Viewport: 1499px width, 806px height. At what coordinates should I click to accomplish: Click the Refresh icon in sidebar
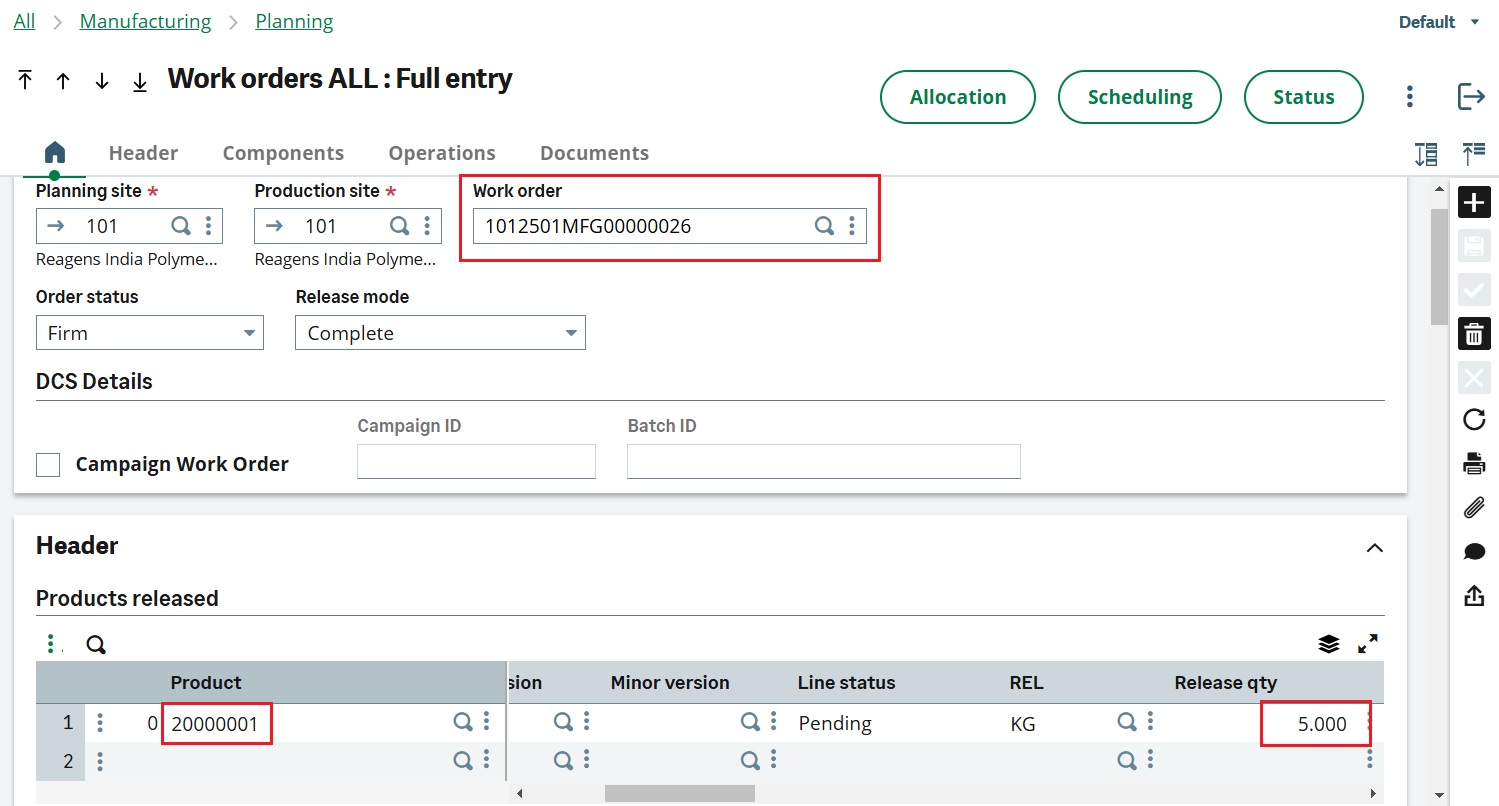click(1474, 420)
